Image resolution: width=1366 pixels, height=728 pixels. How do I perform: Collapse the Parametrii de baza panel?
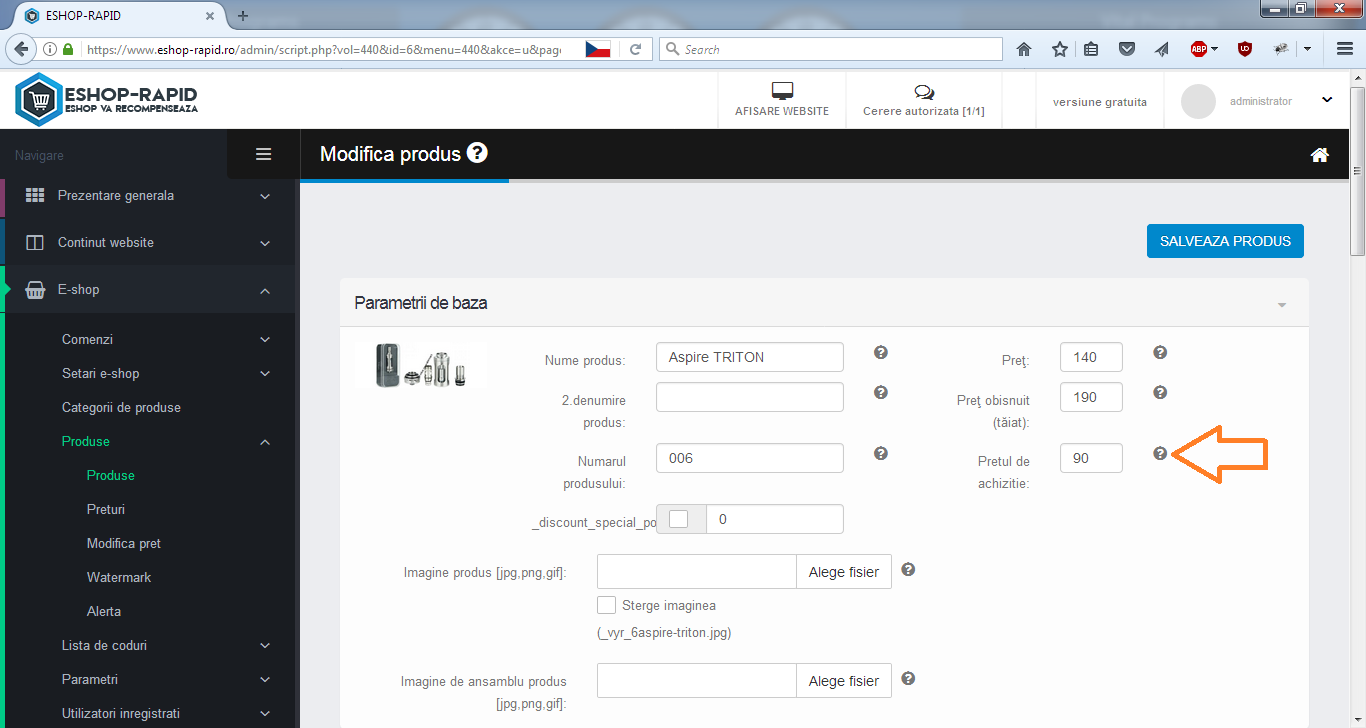(1282, 304)
